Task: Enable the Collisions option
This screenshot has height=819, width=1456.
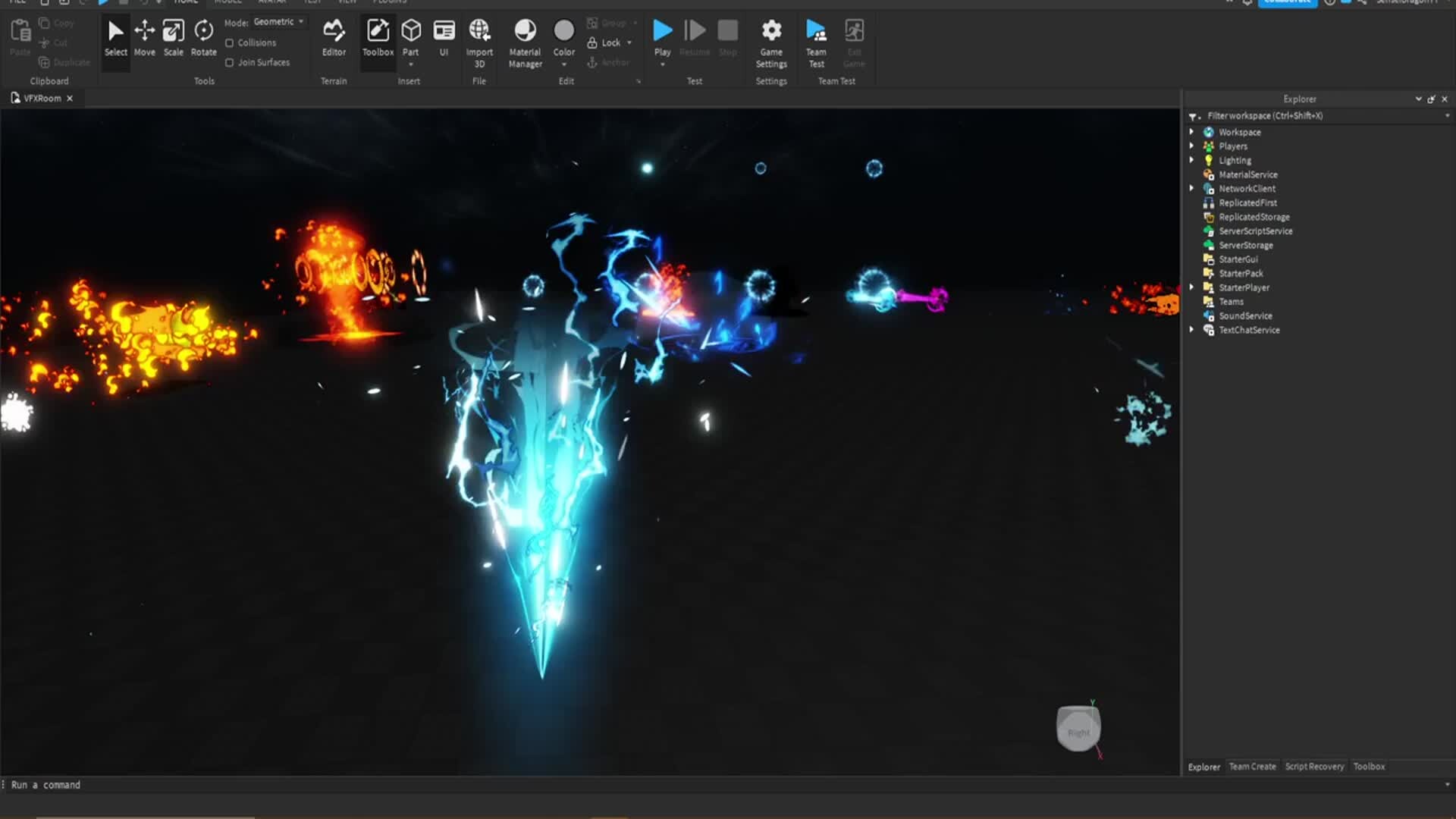Action: pyautogui.click(x=231, y=42)
